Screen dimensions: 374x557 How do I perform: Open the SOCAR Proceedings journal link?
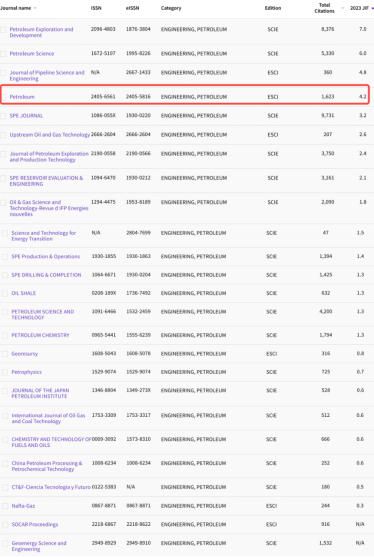coord(34,524)
